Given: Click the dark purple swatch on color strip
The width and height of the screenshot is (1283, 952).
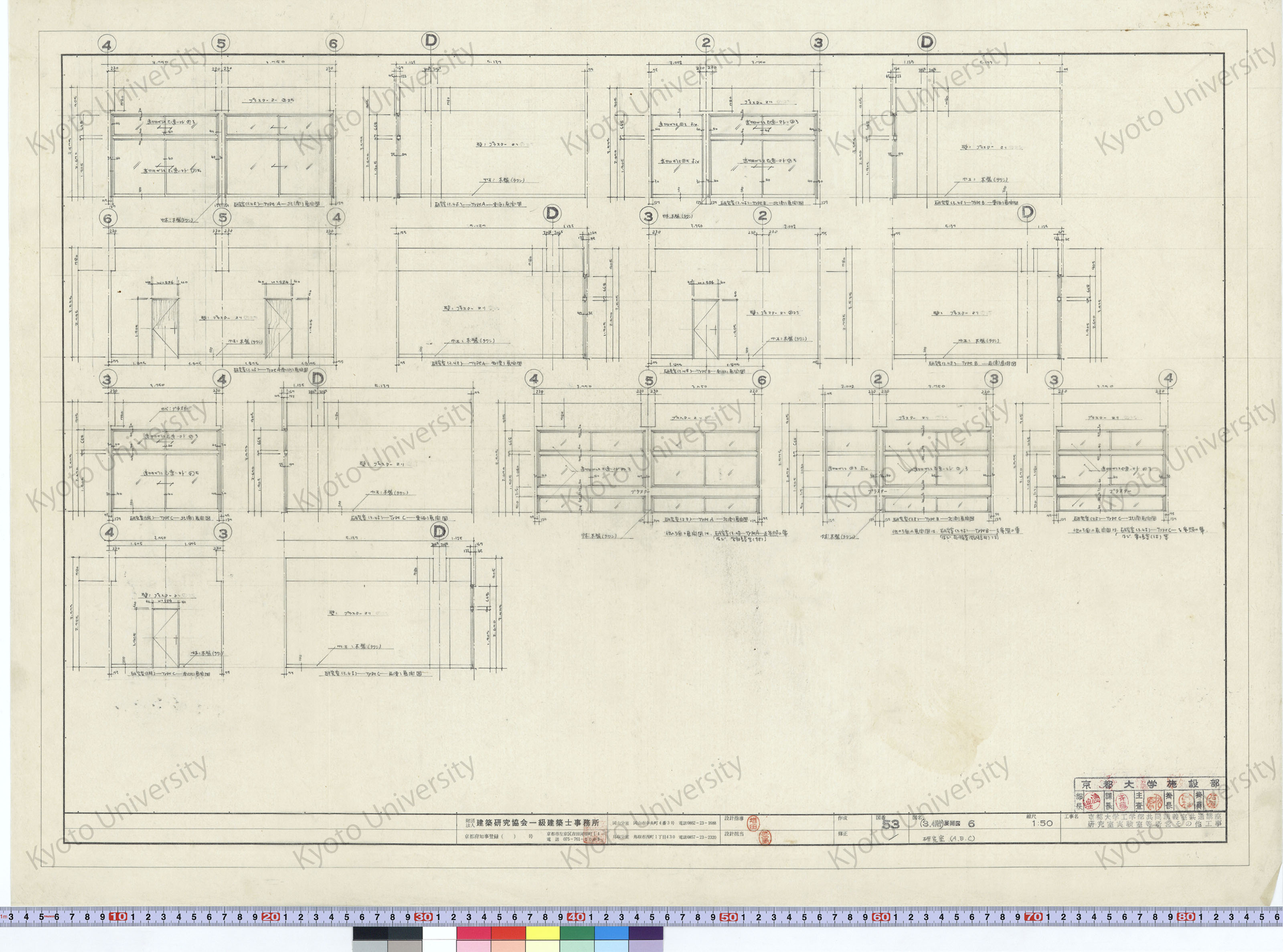Looking at the screenshot, I should pyautogui.click(x=646, y=933).
